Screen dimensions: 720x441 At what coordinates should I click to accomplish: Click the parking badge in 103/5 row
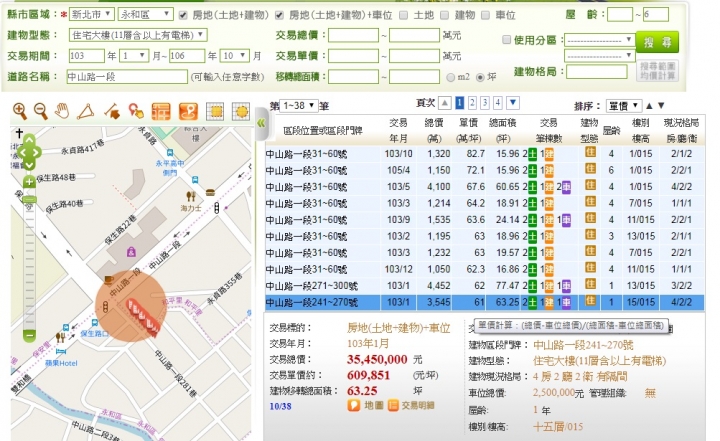coord(566,187)
